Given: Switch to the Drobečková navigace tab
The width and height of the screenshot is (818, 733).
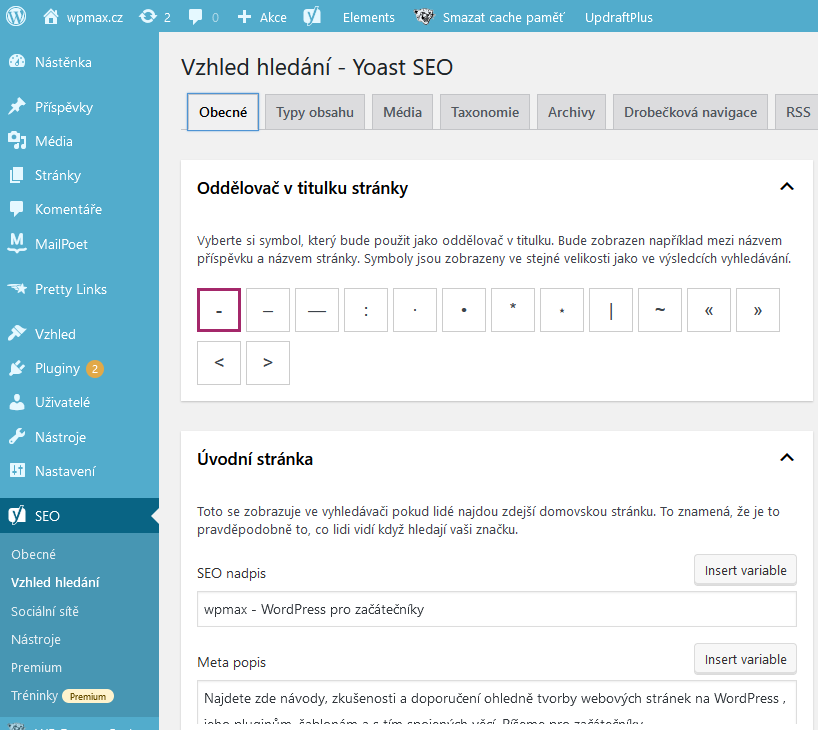Looking at the screenshot, I should coord(690,112).
